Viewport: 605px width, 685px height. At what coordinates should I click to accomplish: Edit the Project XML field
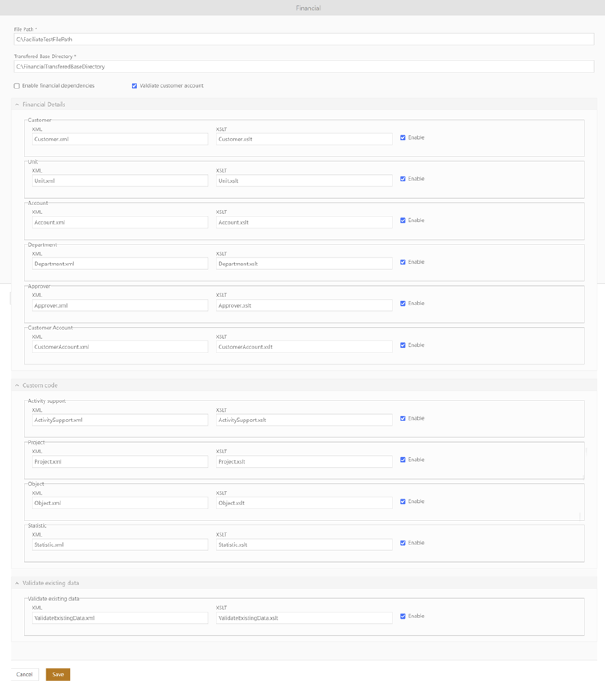119,462
